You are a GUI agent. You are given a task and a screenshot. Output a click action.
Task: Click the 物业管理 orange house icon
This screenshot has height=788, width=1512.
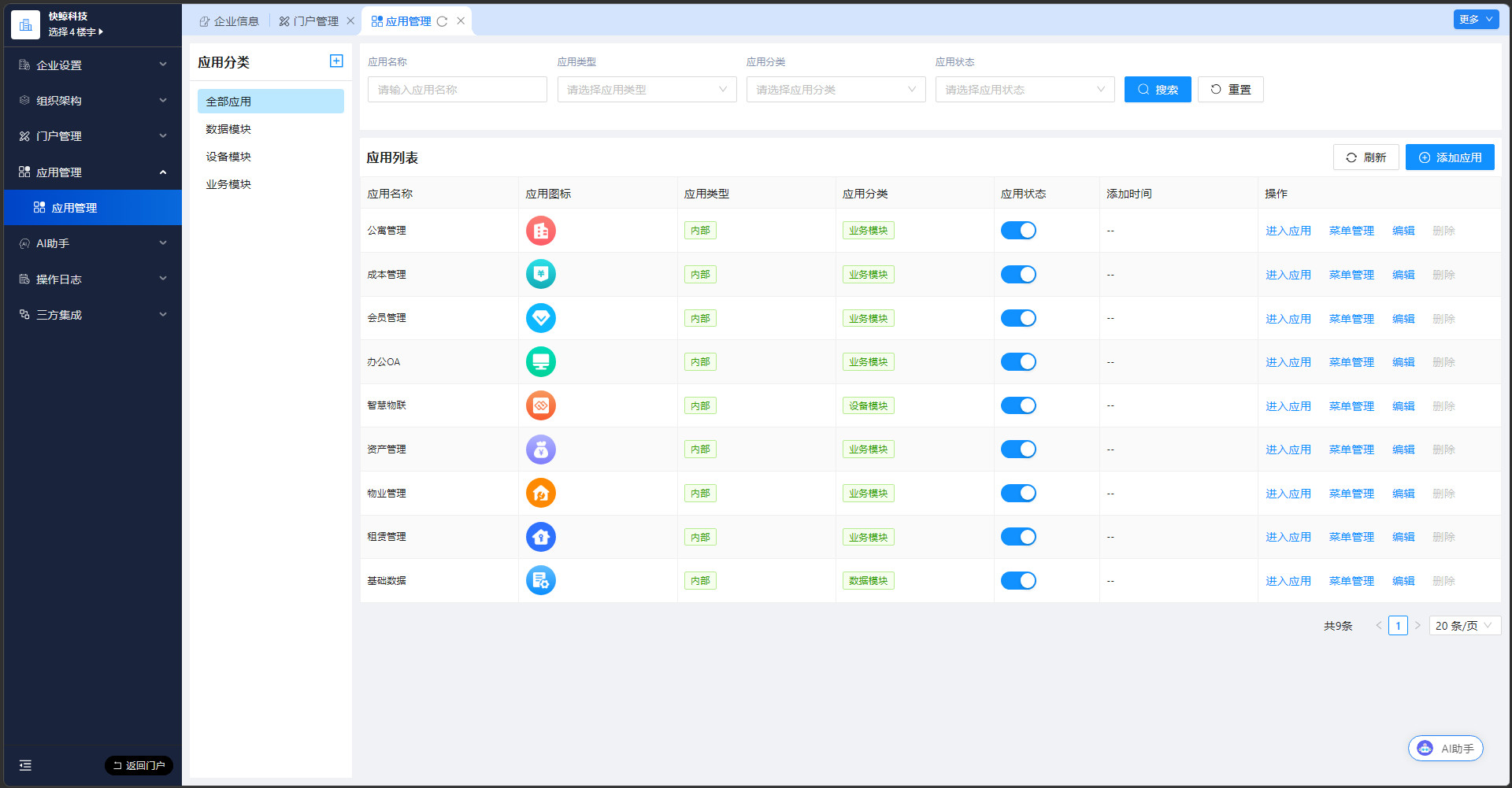540,494
